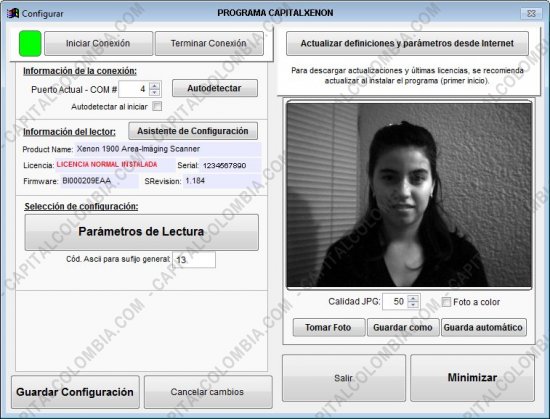The image size is (550, 419).
Task: Click the Serial number 1234567890 field
Action: click(230, 165)
